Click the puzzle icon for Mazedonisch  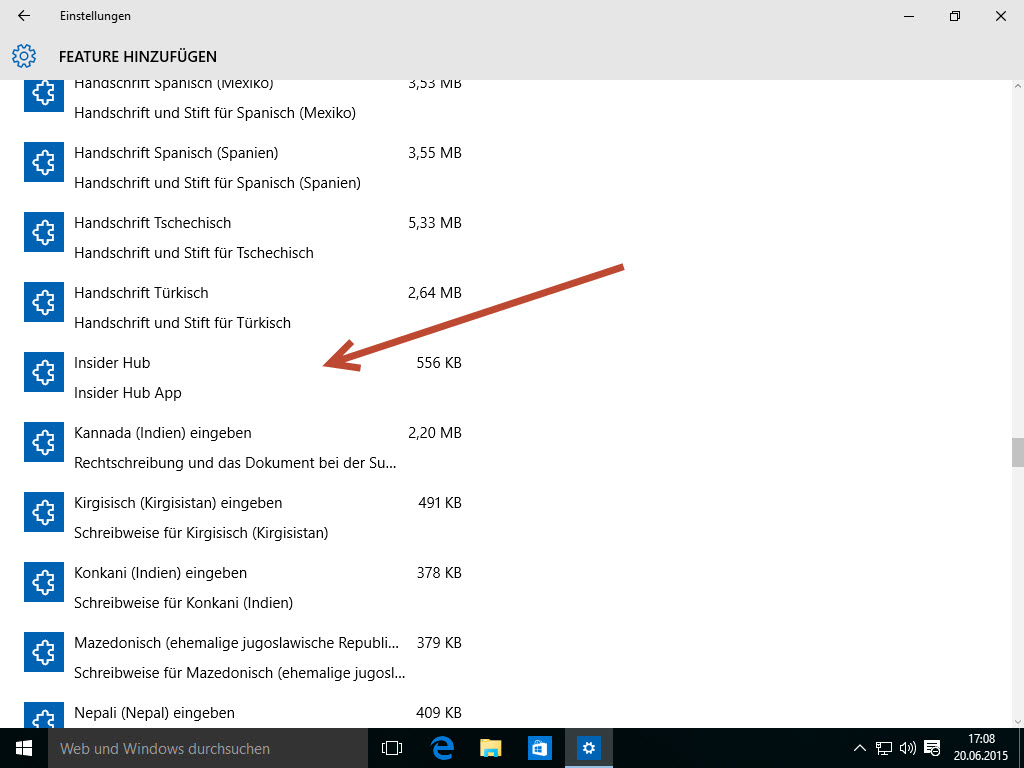click(44, 652)
